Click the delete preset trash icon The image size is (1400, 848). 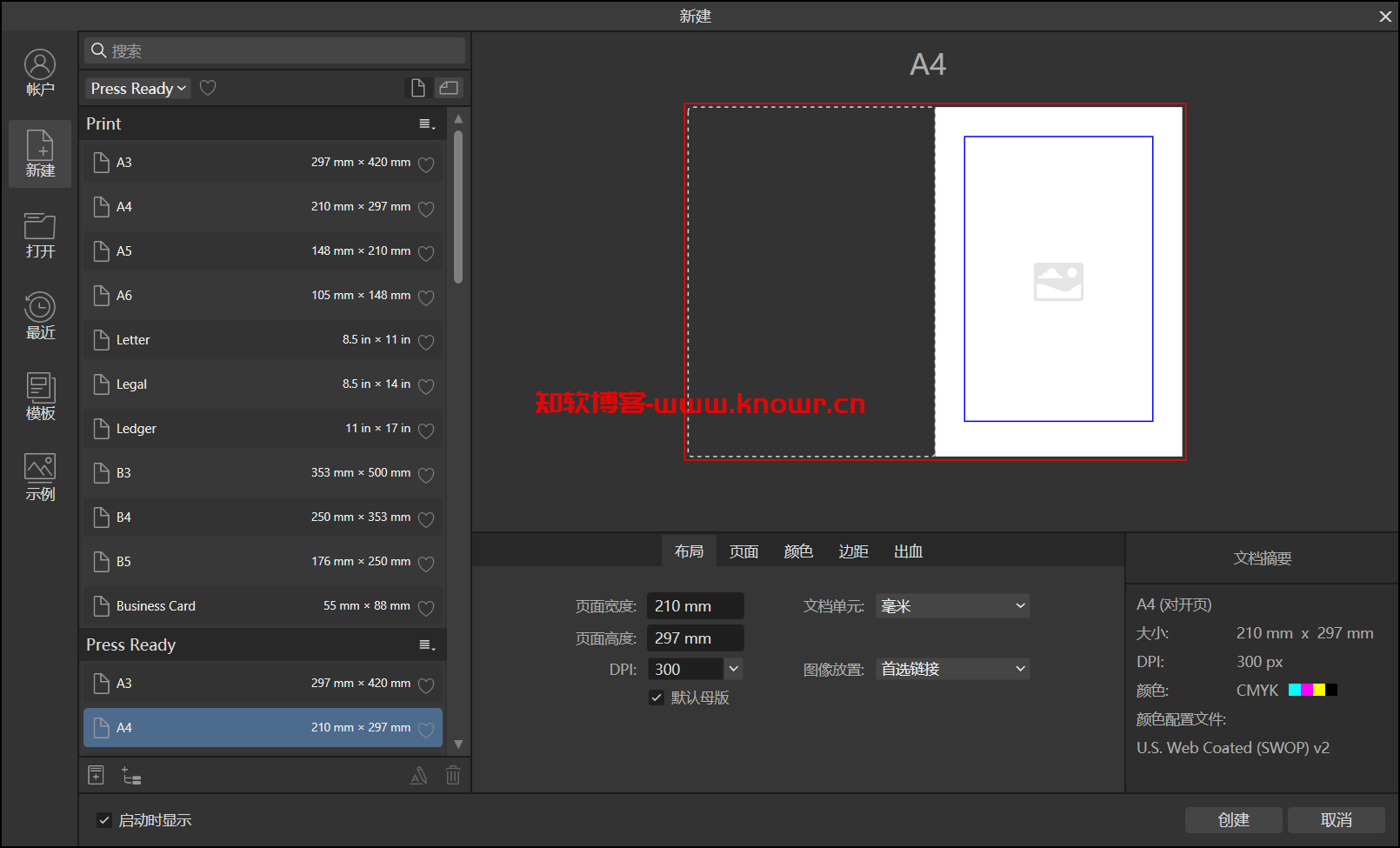(453, 775)
